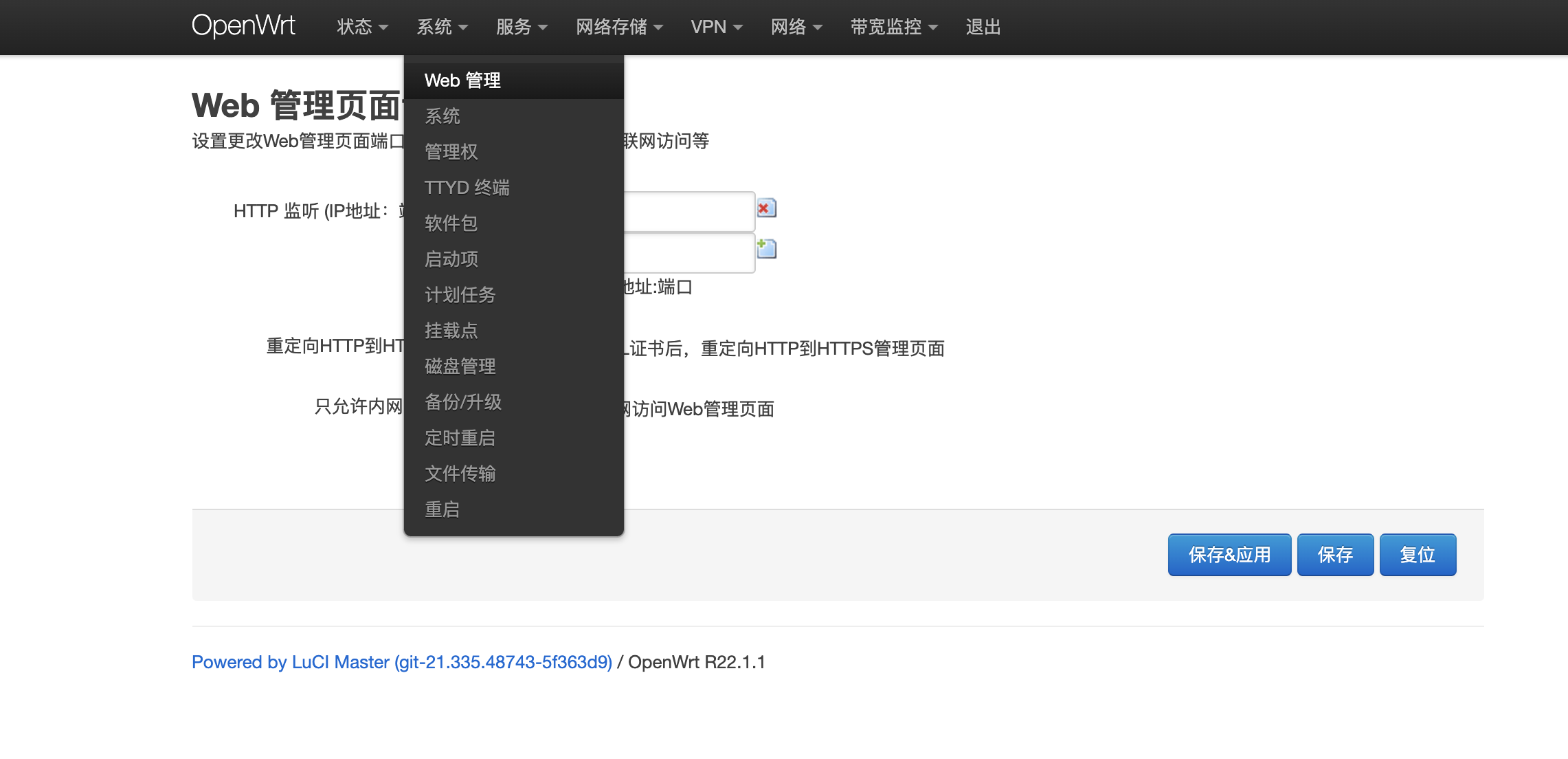The height and width of the screenshot is (759, 1568).
Task: Click the 保存&应用 button
Action: (1229, 555)
